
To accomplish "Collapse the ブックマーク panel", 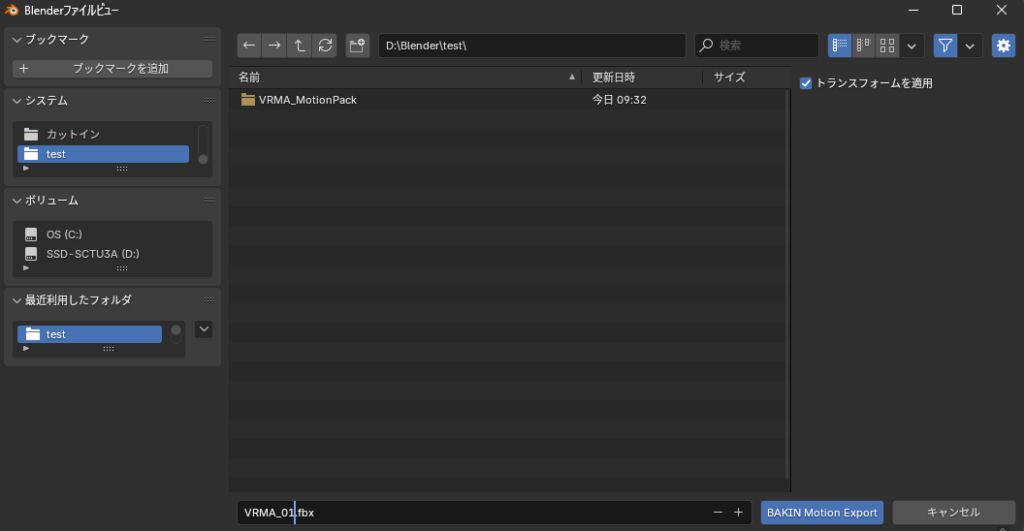I will [x=17, y=39].
